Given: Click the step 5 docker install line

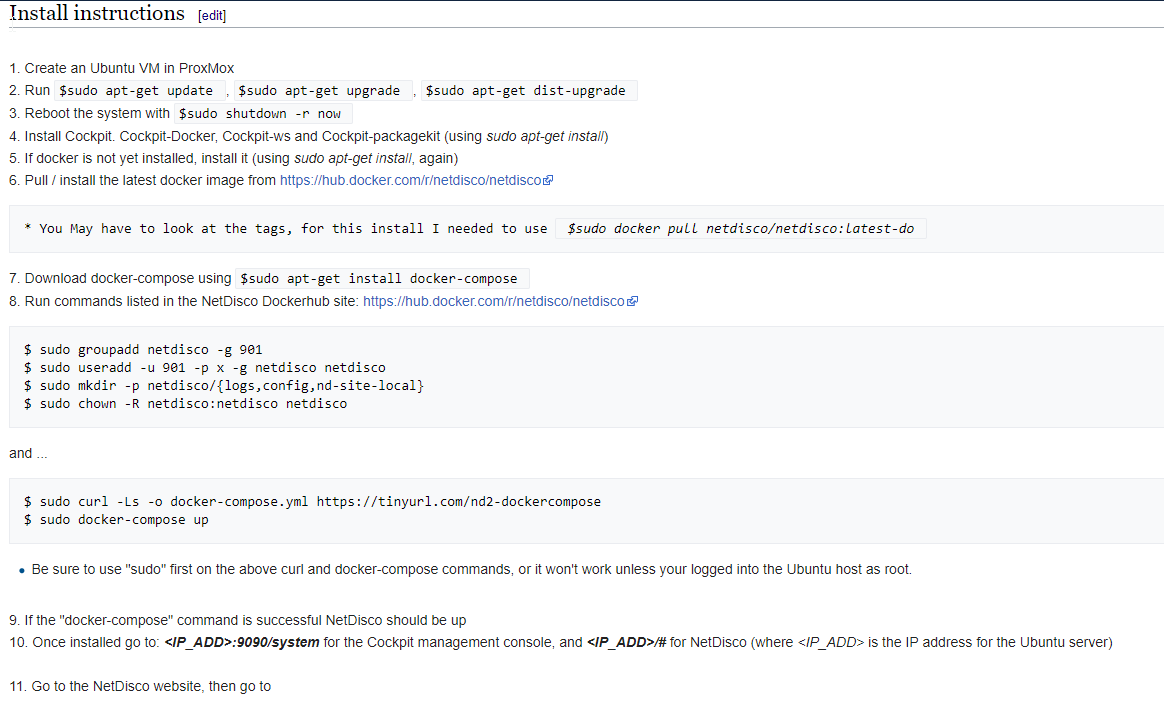Looking at the screenshot, I should (234, 158).
